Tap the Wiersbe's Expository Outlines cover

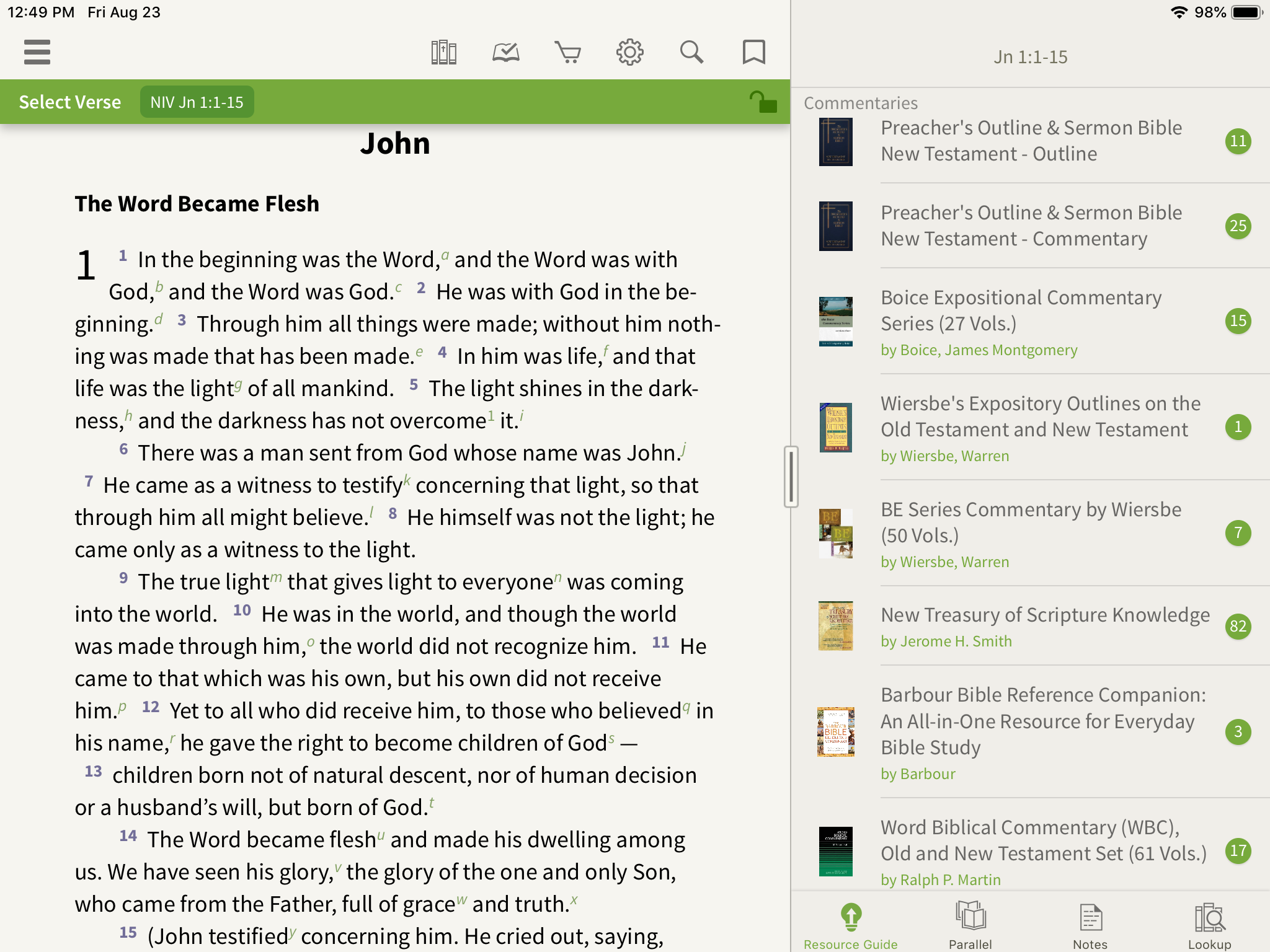[x=835, y=427]
